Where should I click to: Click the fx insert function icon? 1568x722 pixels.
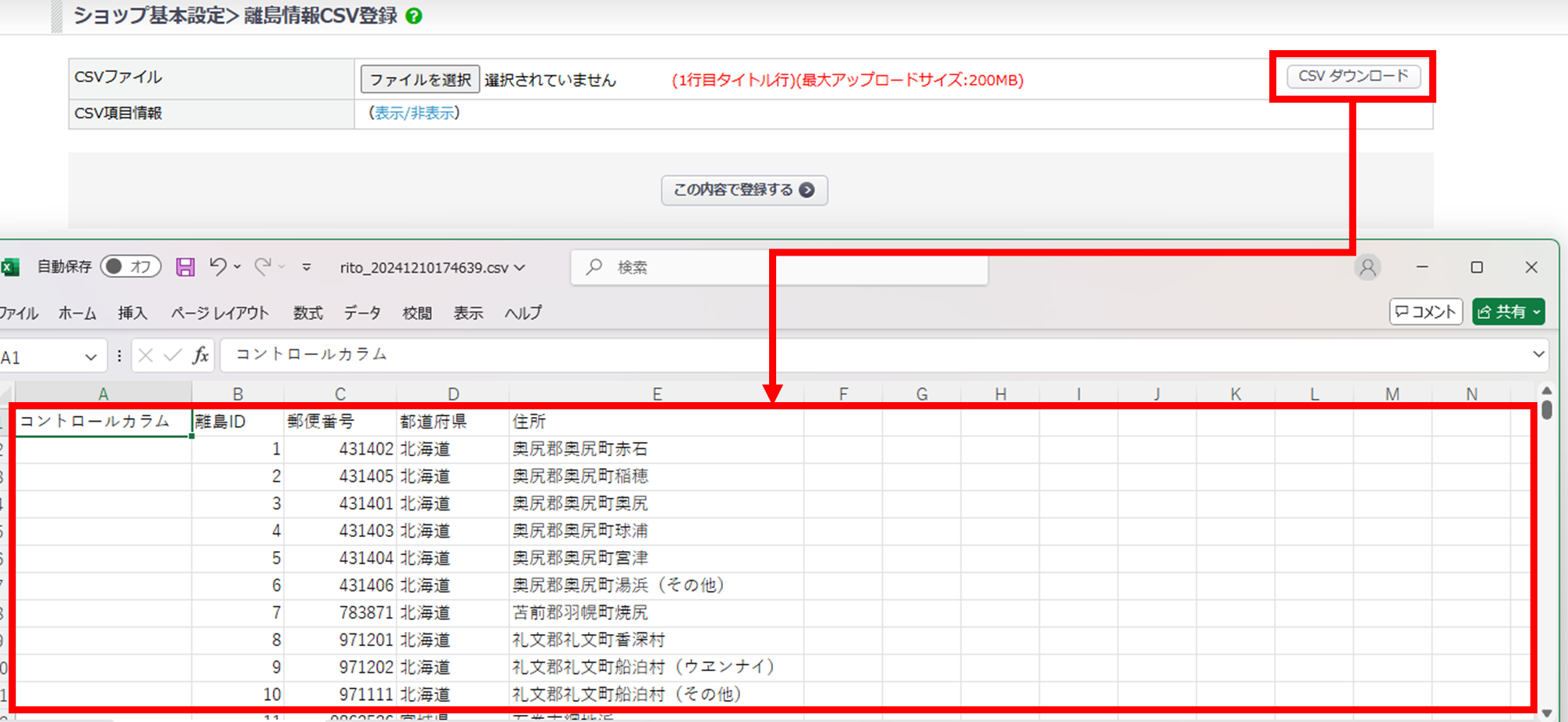[x=201, y=355]
